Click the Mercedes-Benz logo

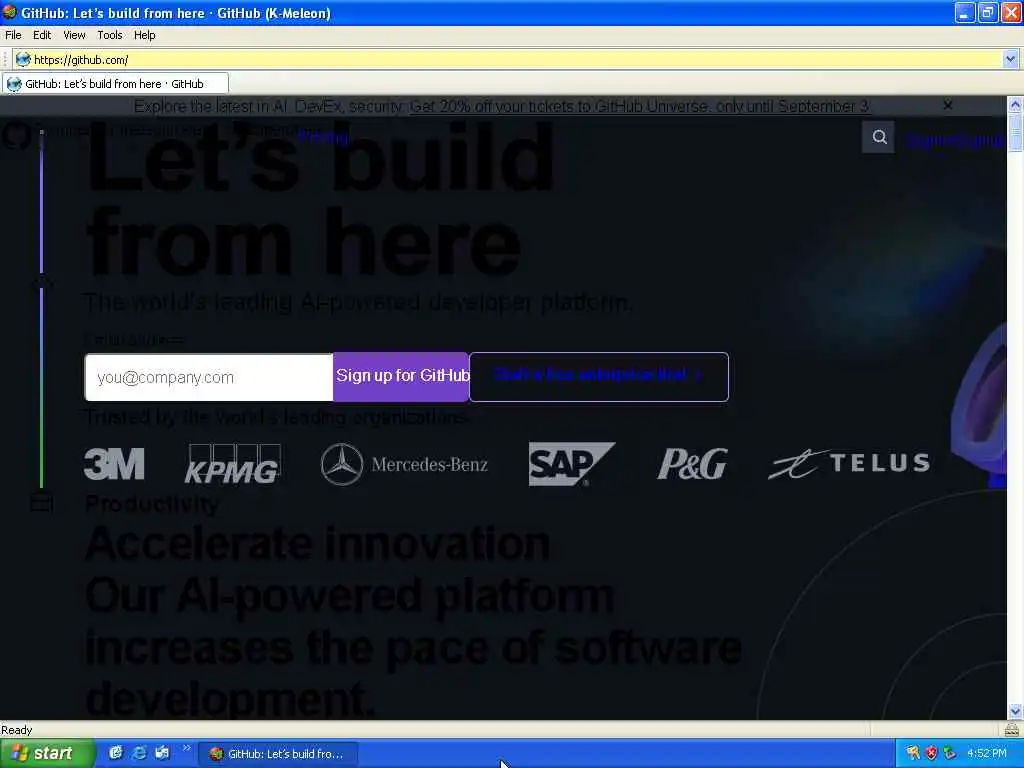tap(404, 464)
